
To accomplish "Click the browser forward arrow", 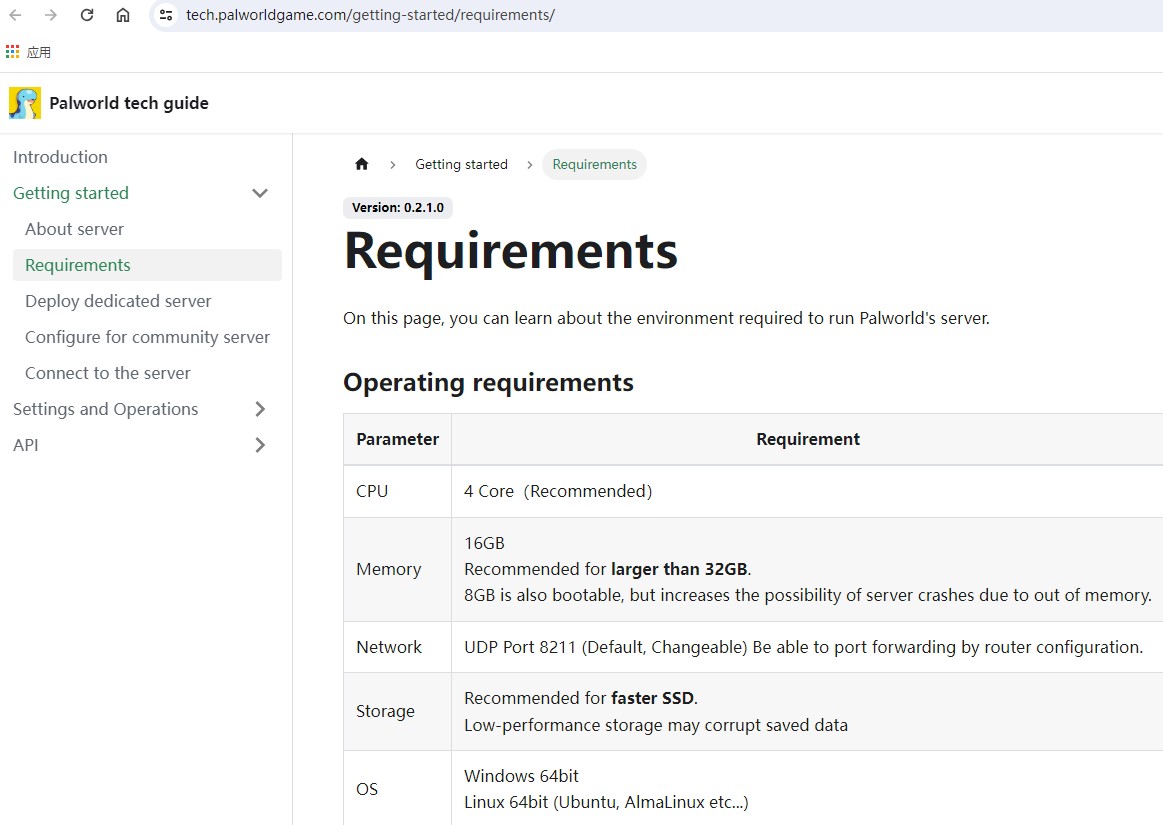I will point(51,15).
